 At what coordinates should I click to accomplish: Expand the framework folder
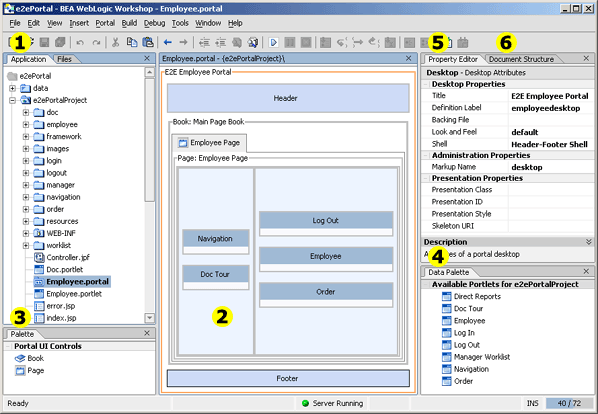(x=26, y=136)
